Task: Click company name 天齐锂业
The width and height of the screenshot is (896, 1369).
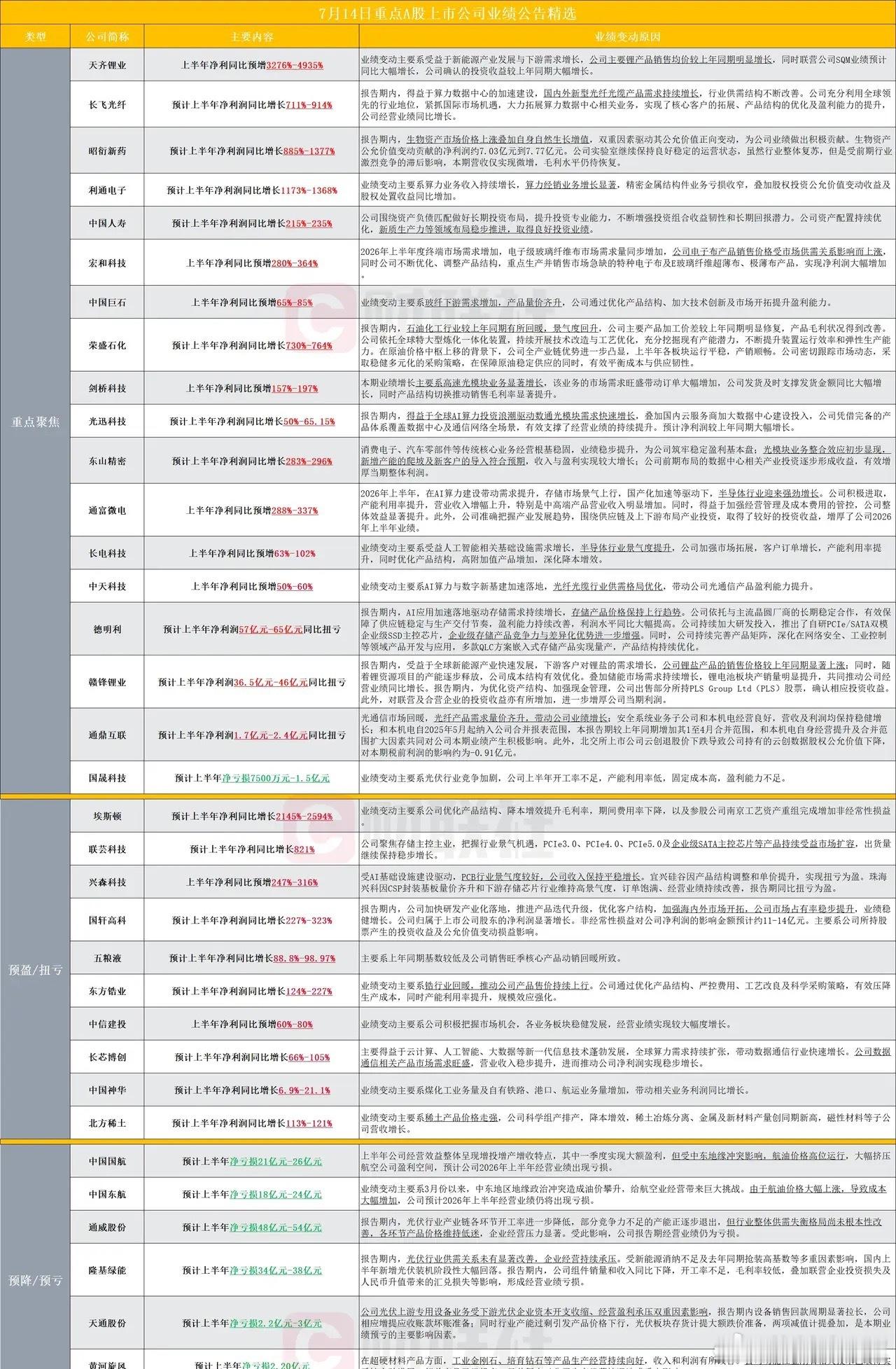Action: click(x=107, y=65)
